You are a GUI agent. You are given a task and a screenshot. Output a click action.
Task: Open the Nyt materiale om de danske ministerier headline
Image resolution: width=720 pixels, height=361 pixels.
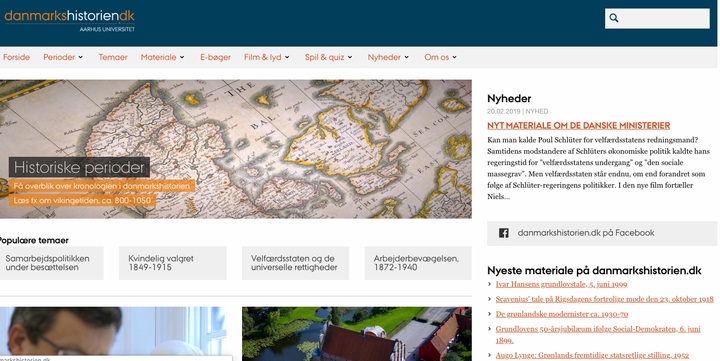(579, 125)
